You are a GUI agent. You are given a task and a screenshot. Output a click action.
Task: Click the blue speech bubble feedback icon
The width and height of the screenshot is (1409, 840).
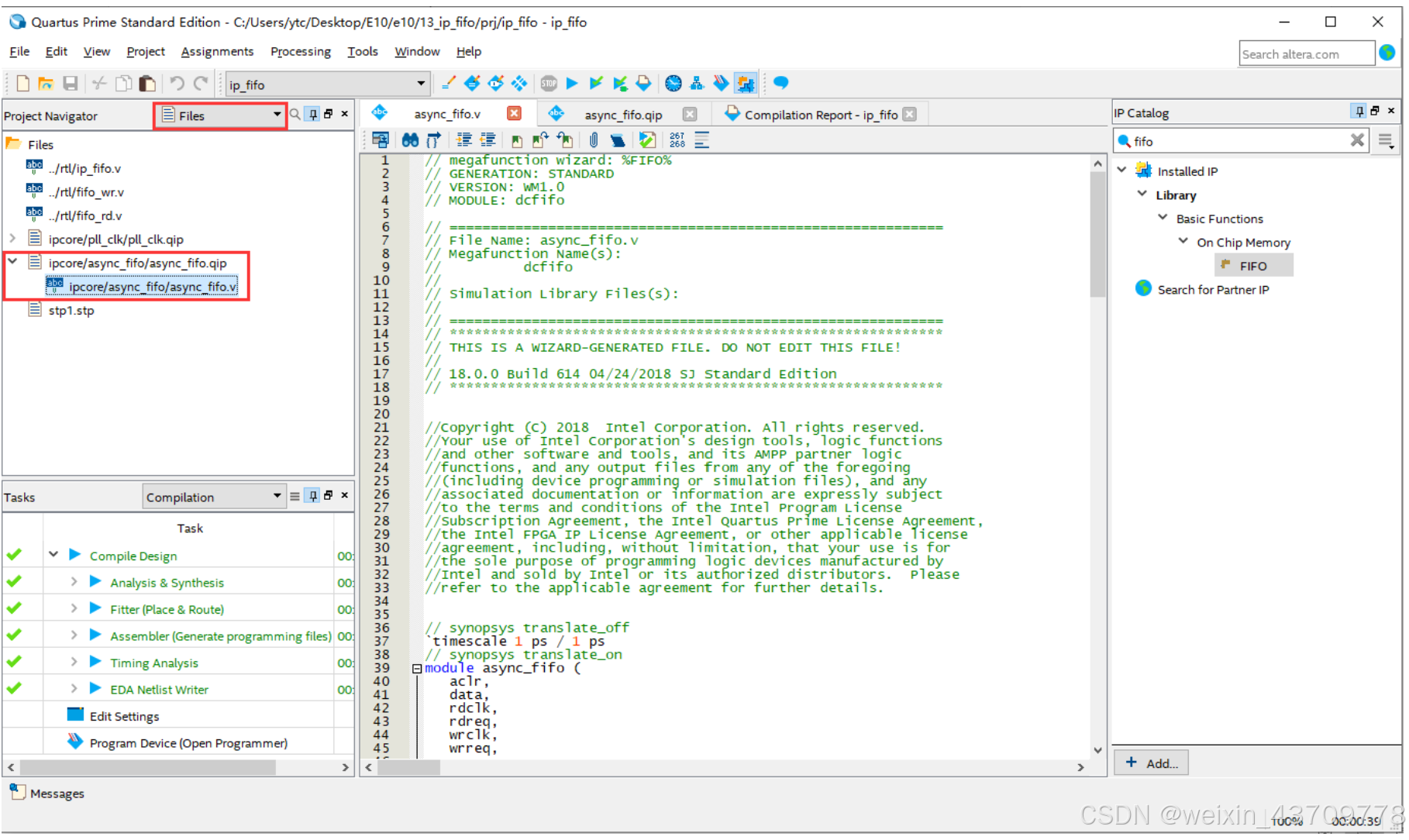pos(781,82)
